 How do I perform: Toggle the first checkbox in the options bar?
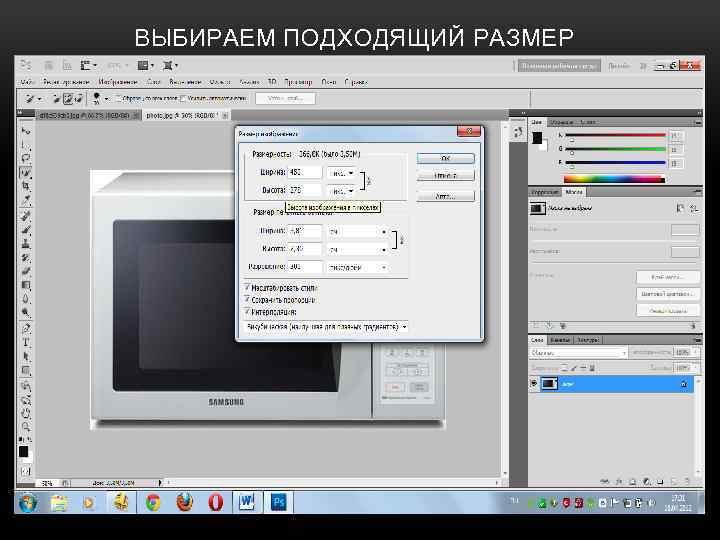click(x=119, y=98)
